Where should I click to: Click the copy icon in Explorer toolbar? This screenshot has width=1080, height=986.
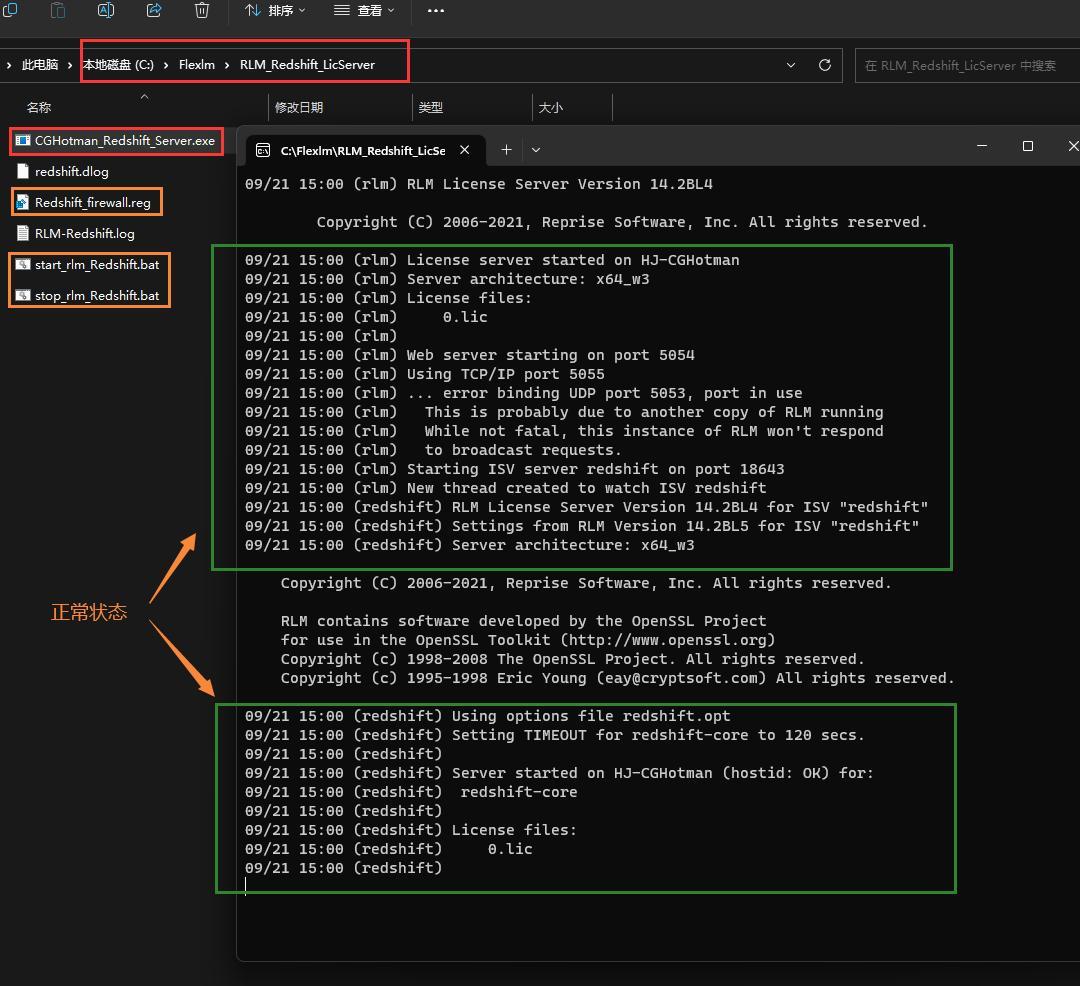click(10, 10)
